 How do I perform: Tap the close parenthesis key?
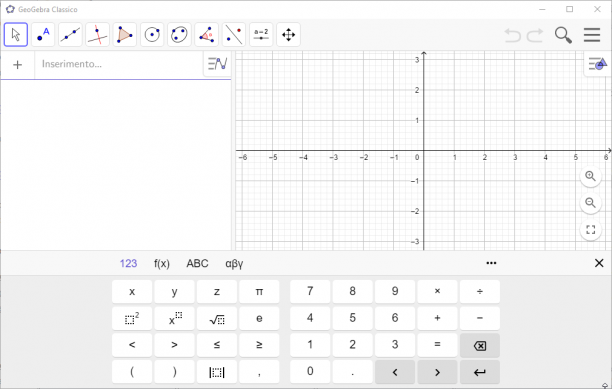tap(174, 372)
